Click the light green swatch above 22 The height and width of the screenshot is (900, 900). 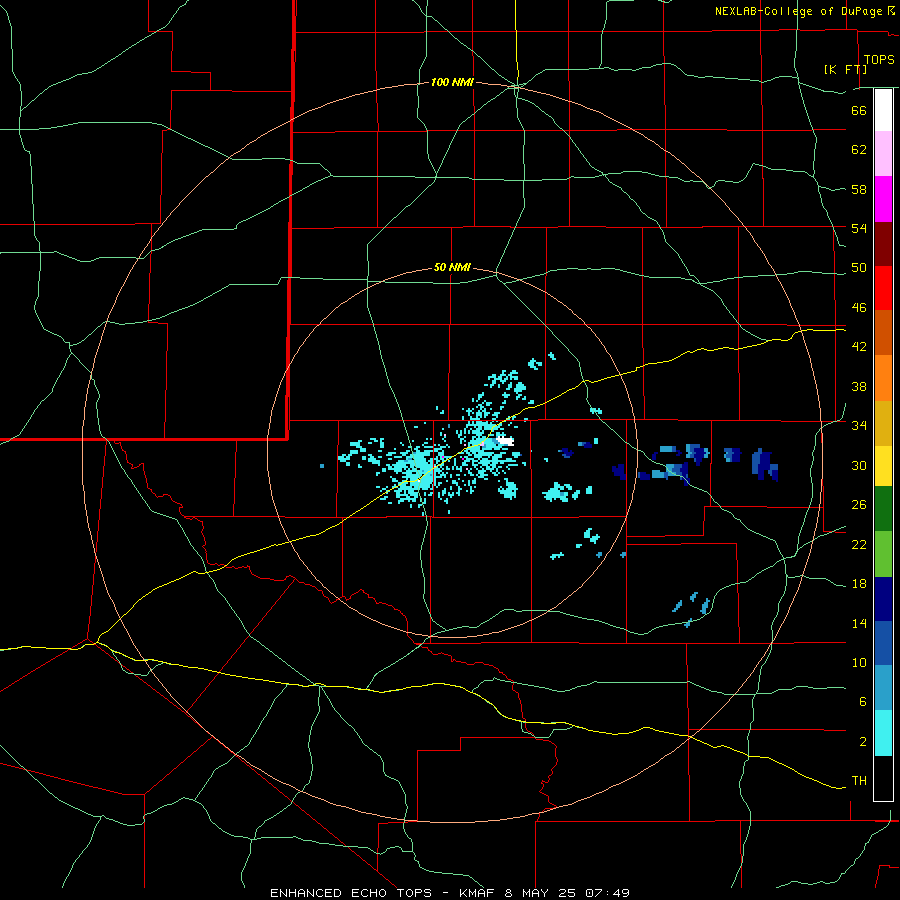883,554
